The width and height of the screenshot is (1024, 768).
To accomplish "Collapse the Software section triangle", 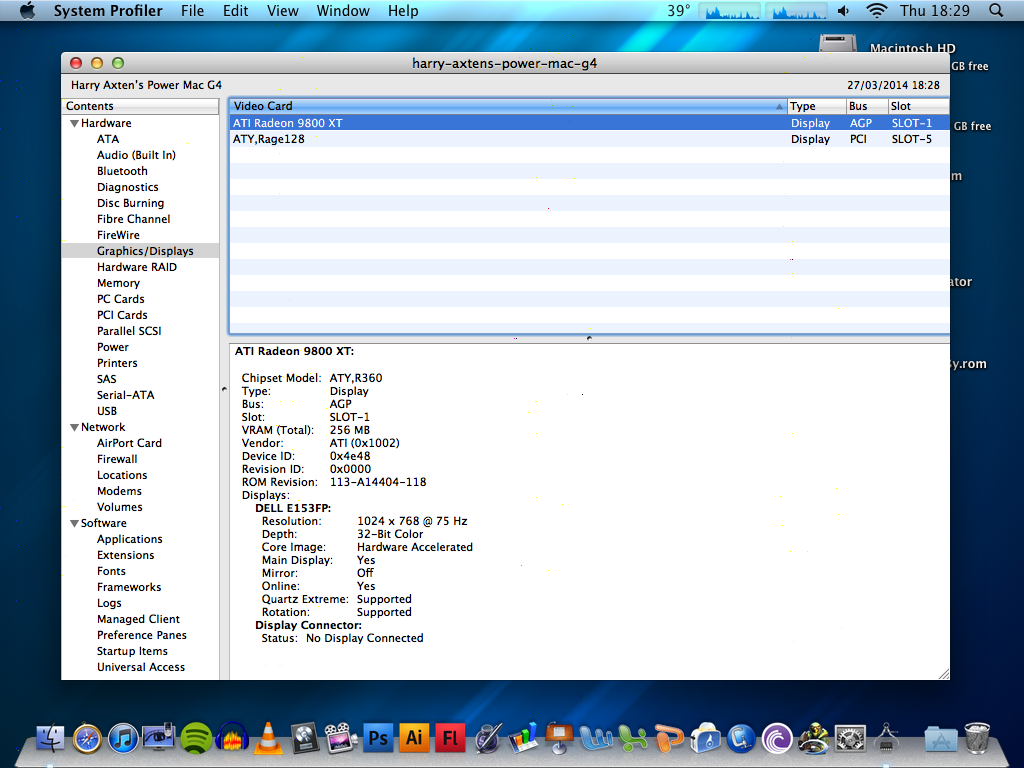I will 74,523.
